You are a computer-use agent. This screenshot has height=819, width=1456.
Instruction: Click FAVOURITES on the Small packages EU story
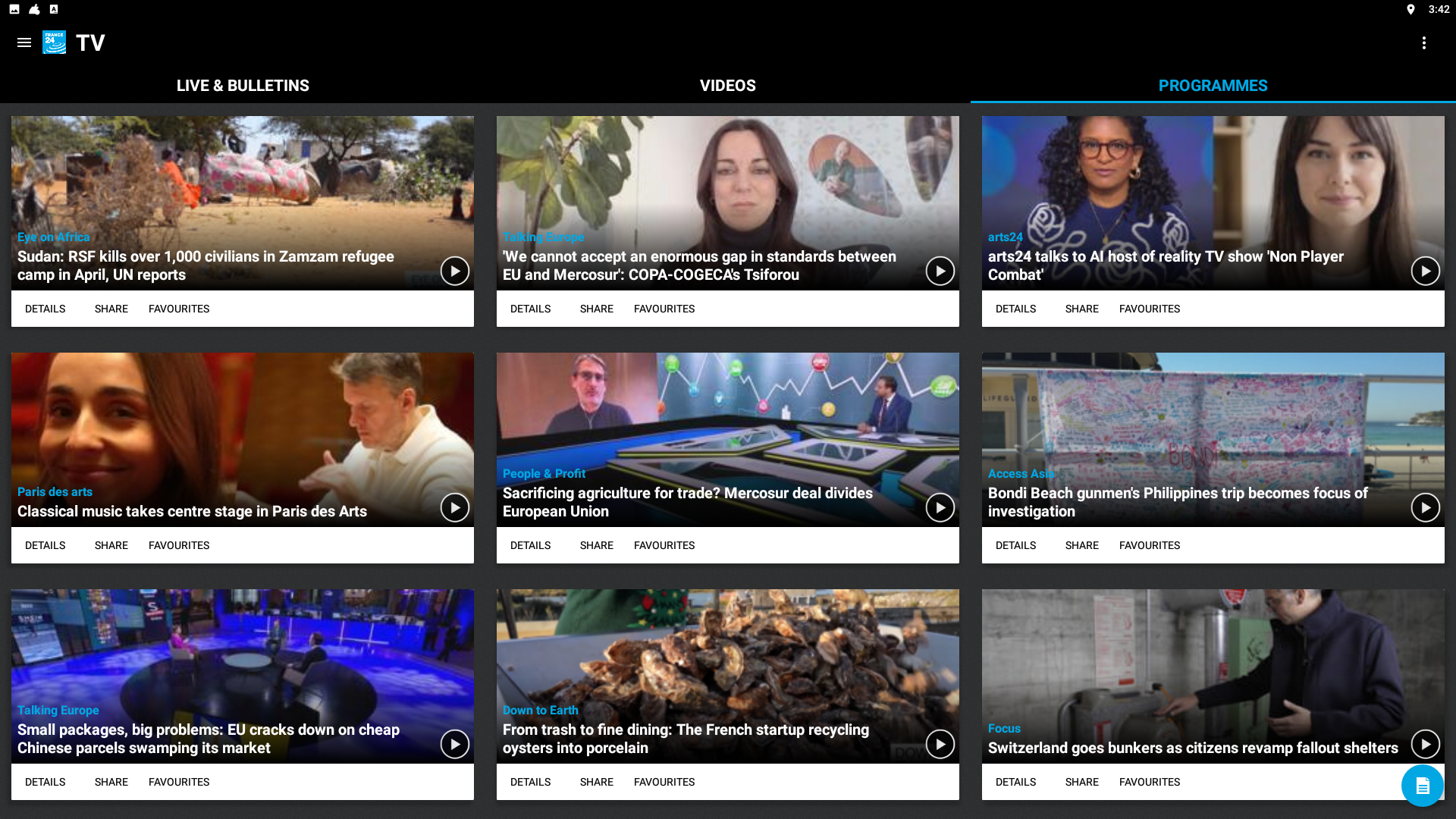[x=178, y=782]
